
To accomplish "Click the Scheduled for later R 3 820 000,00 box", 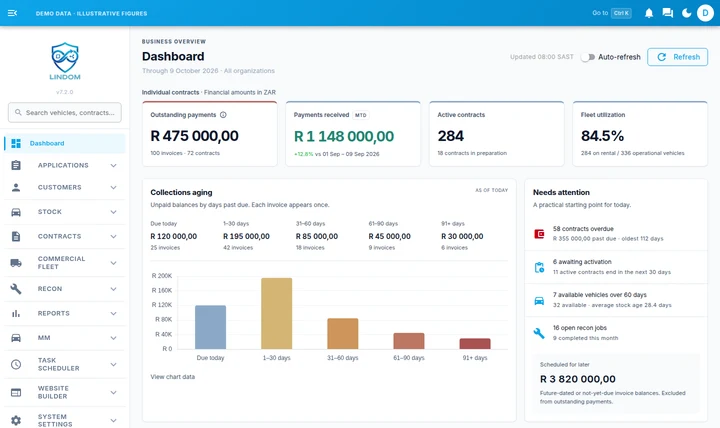I will [616, 383].
